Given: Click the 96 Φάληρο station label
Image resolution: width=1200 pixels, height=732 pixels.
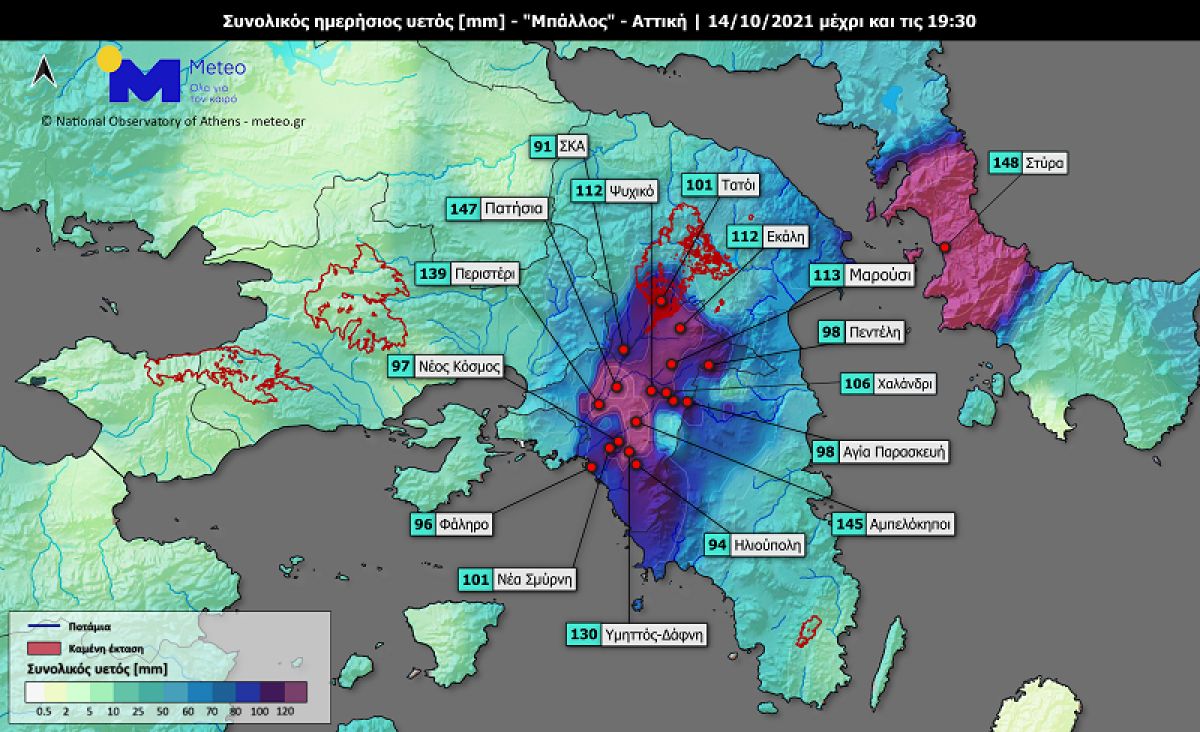Looking at the screenshot, I should tap(452, 523).
